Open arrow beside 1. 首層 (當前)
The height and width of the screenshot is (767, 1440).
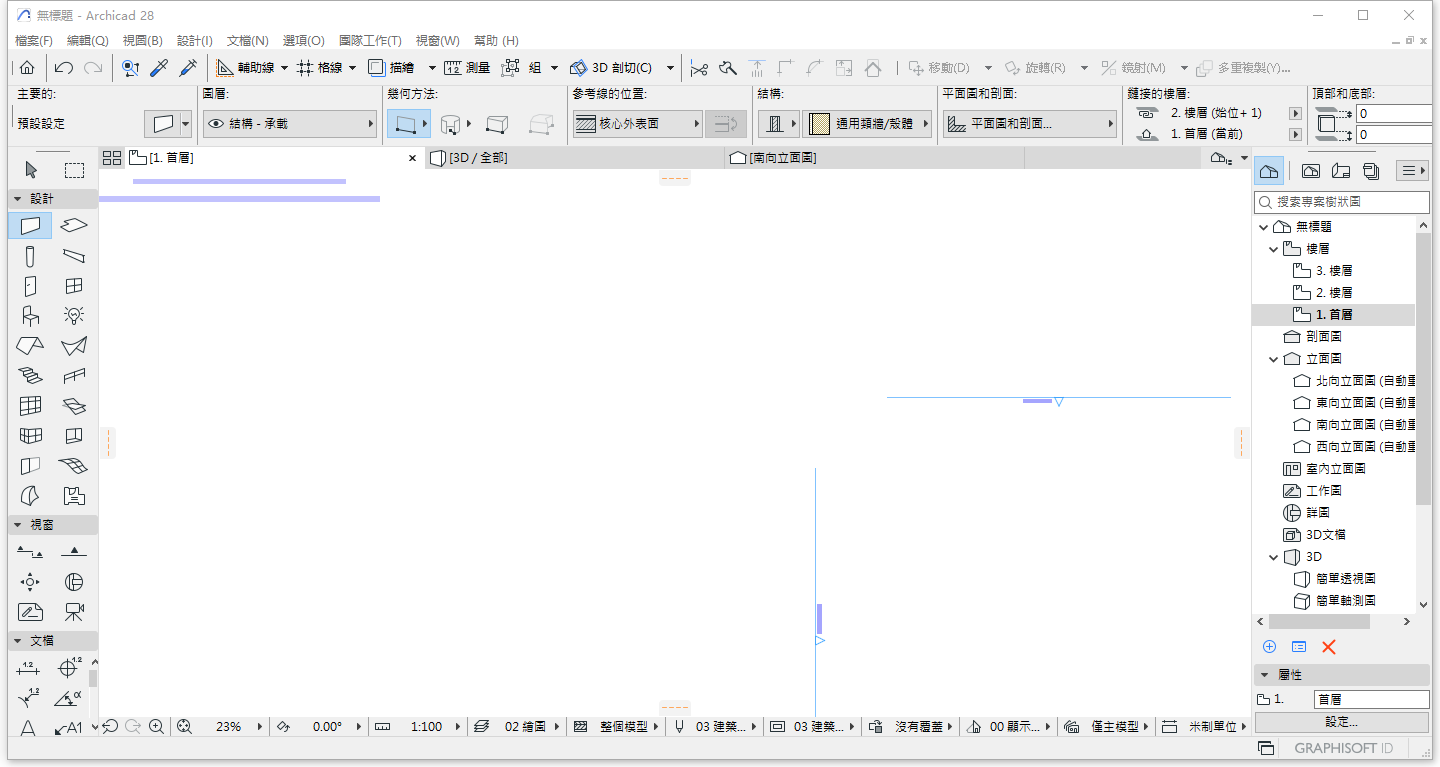(1295, 134)
